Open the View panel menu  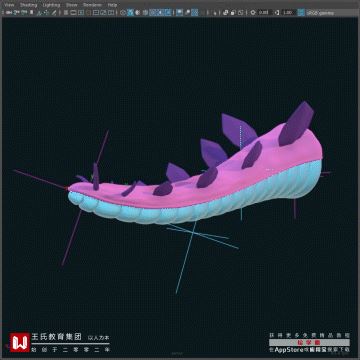coord(9,5)
